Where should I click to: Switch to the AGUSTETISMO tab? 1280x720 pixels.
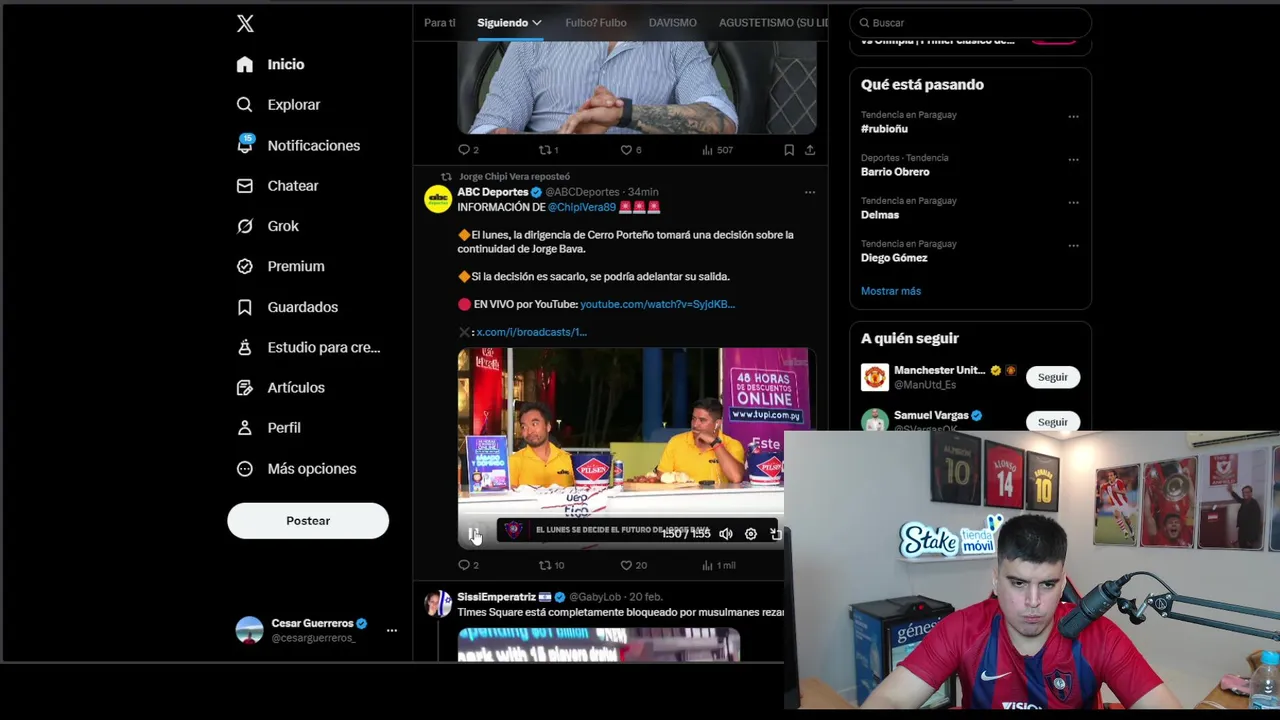click(773, 23)
